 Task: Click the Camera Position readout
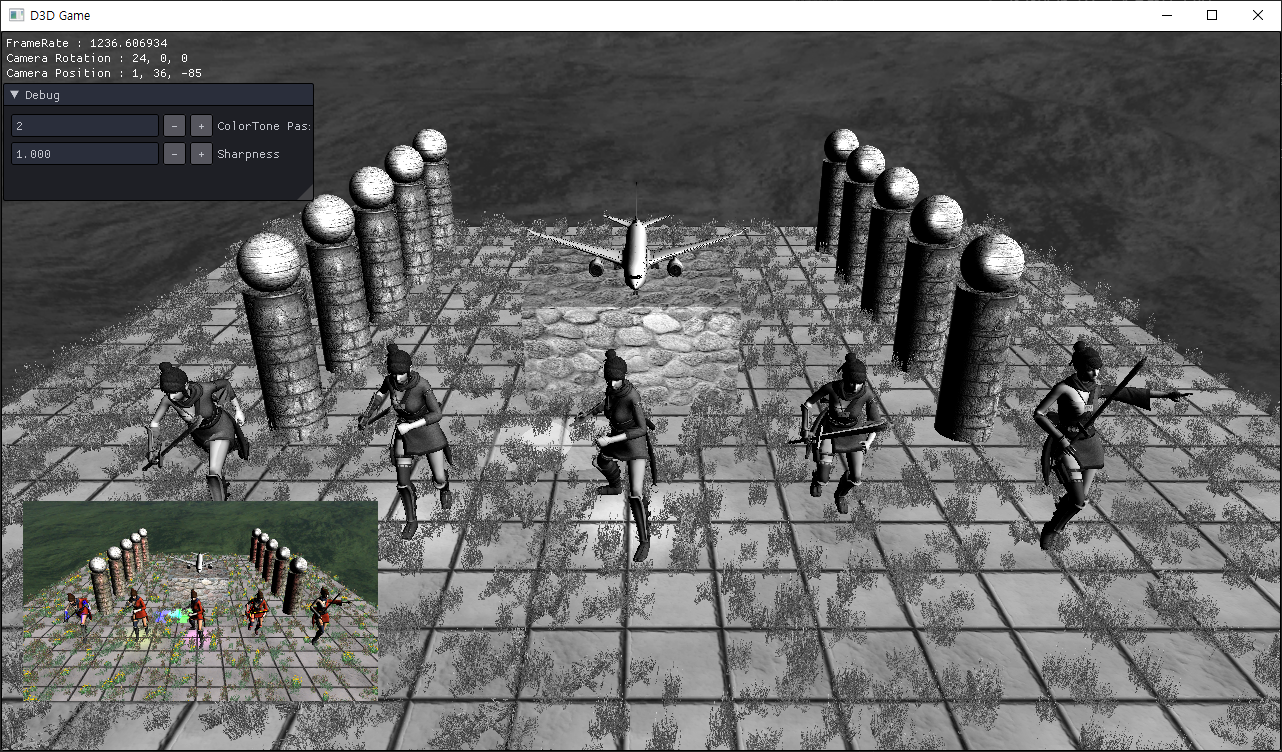104,74
